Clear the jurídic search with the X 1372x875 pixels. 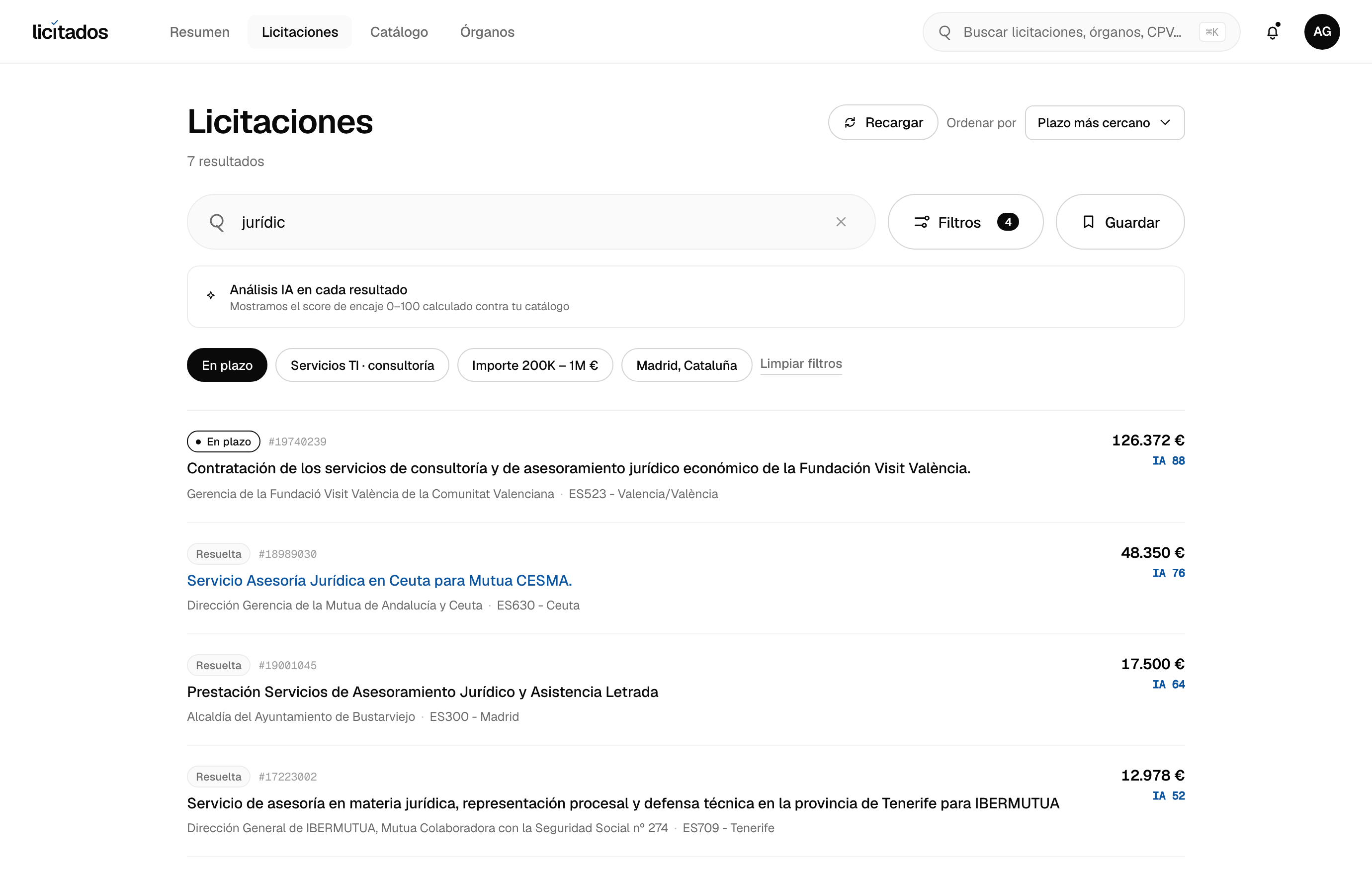tap(841, 222)
